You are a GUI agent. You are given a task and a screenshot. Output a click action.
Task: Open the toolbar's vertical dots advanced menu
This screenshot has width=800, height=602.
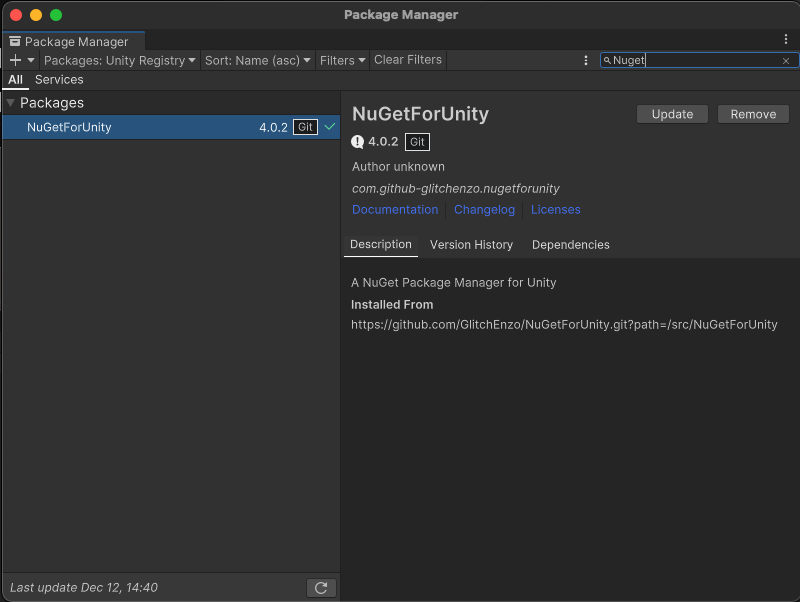(x=586, y=60)
